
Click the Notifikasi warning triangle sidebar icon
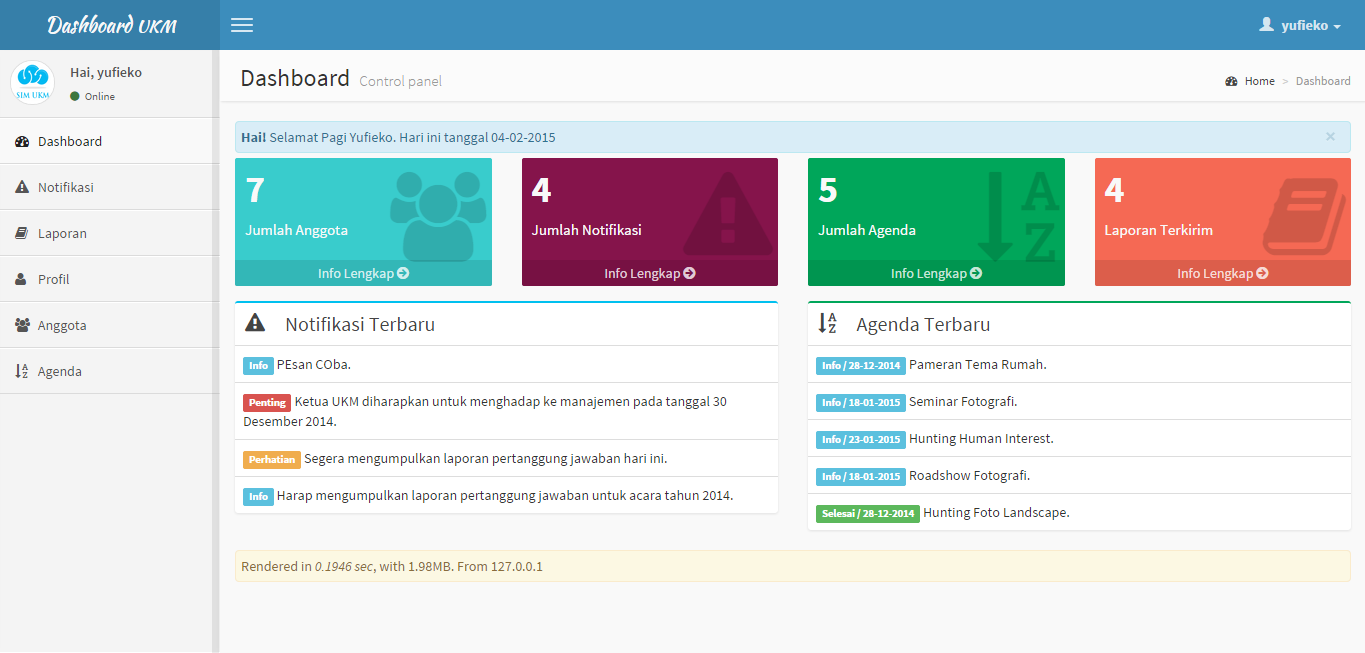pos(22,188)
